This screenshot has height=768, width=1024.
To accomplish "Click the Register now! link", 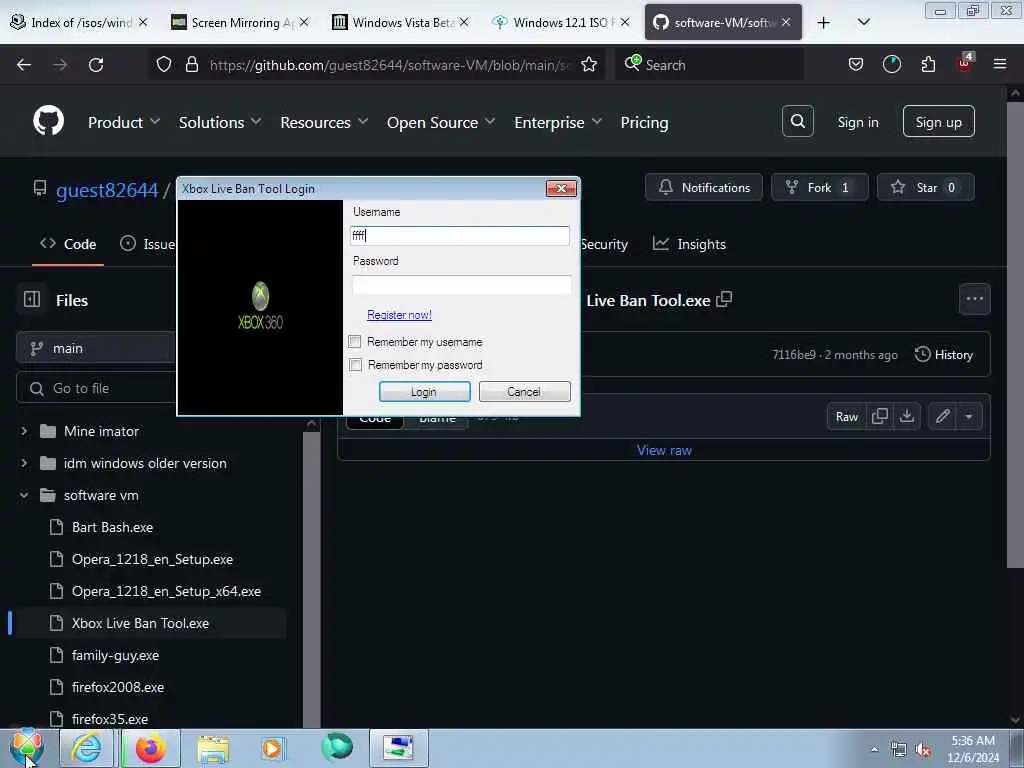I will point(399,315).
